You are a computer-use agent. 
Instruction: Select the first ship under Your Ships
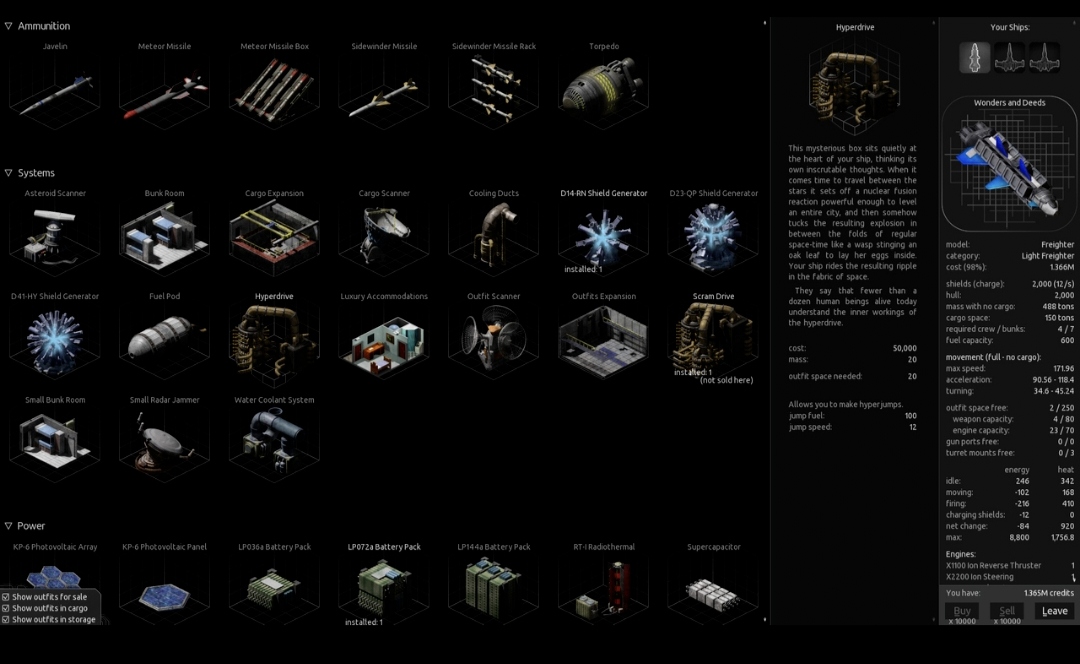(975, 58)
